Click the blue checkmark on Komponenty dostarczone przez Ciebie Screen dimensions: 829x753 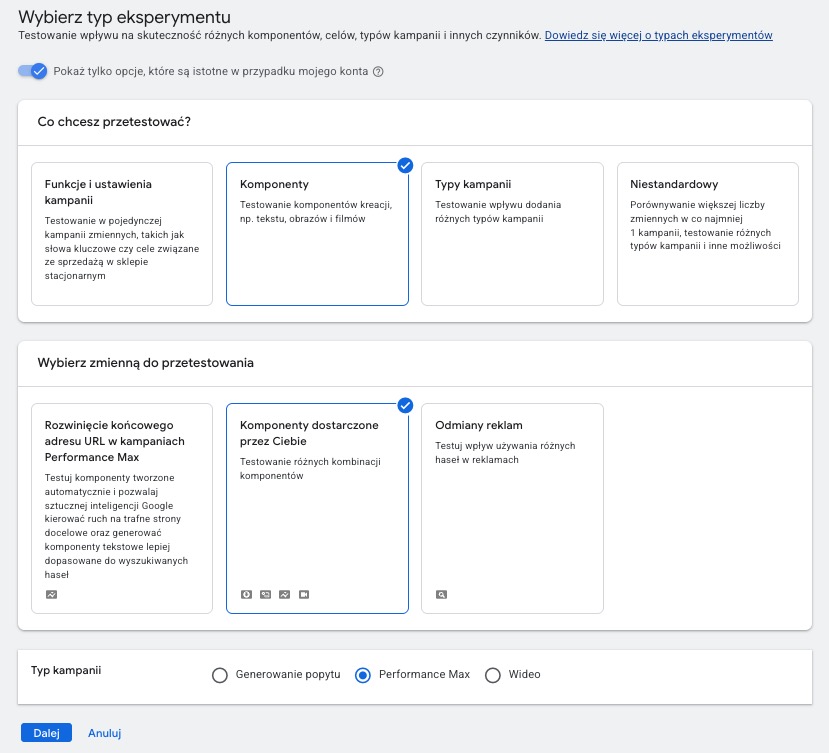[405, 405]
